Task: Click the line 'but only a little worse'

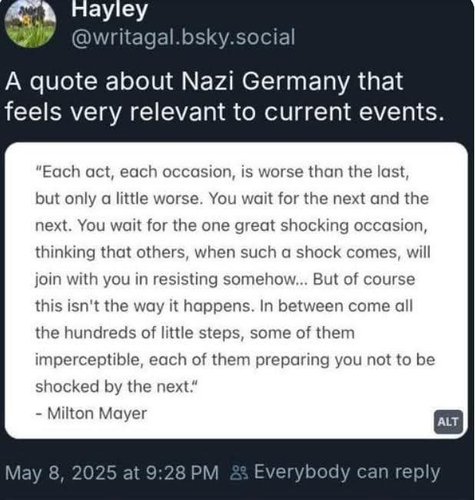Action: (232, 199)
